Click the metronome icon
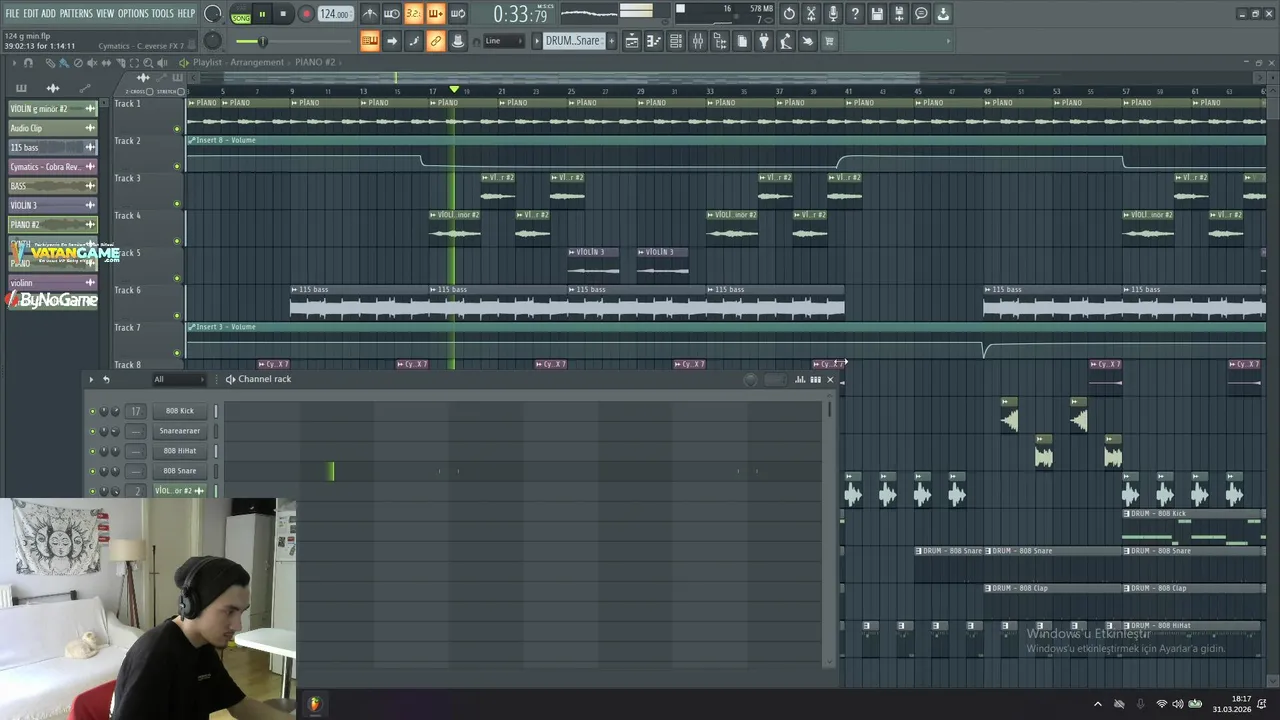 click(x=371, y=14)
